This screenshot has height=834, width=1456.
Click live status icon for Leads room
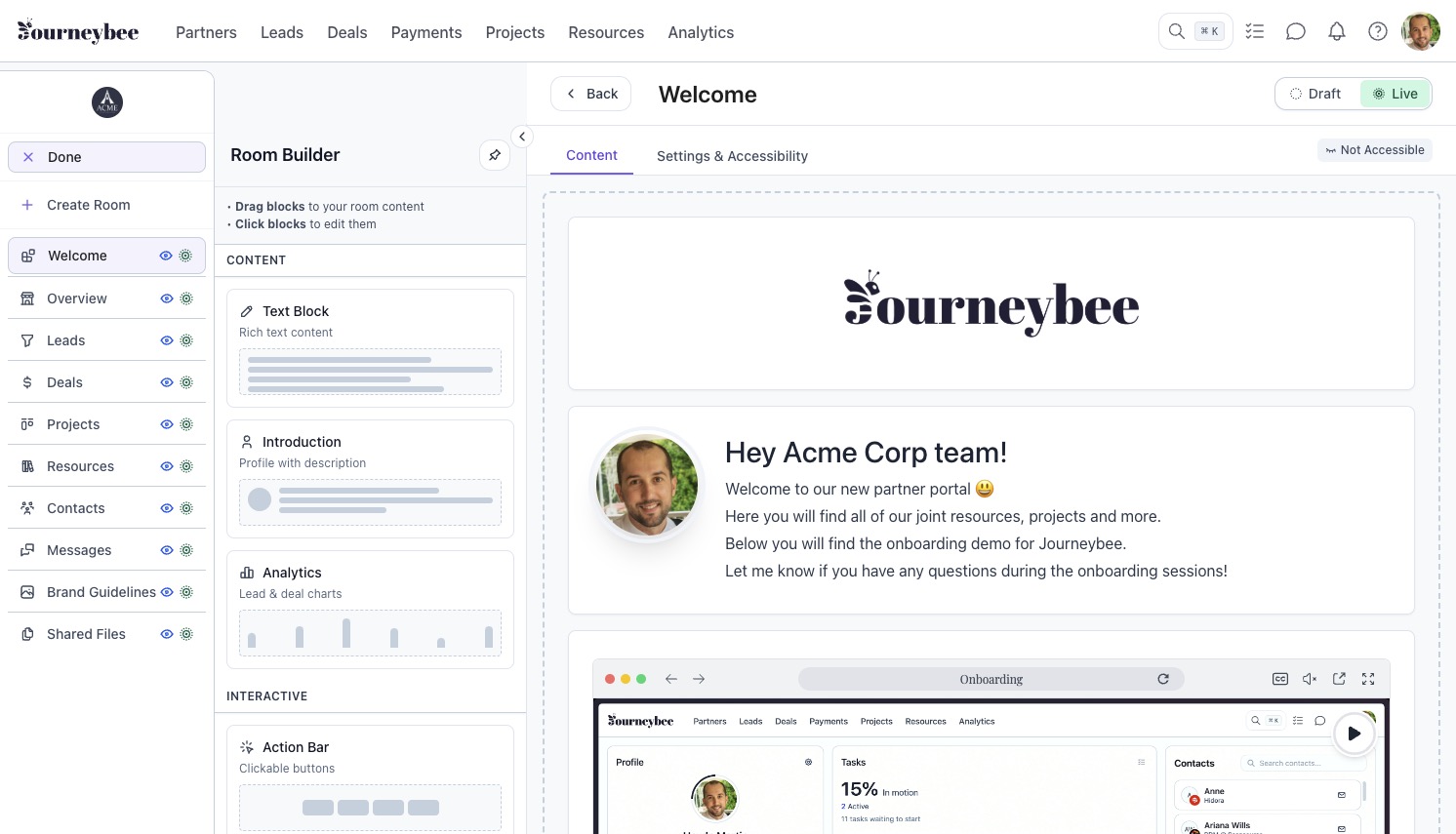pos(186,340)
